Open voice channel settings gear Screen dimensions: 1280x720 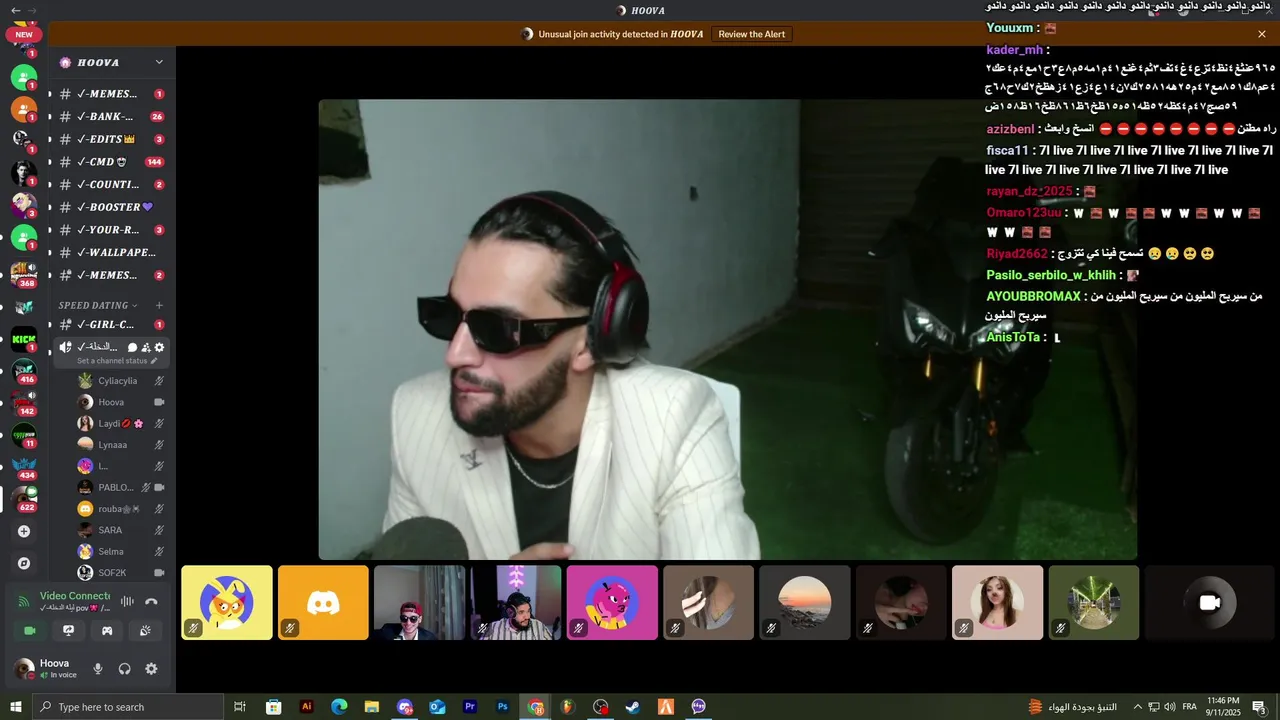(159, 347)
